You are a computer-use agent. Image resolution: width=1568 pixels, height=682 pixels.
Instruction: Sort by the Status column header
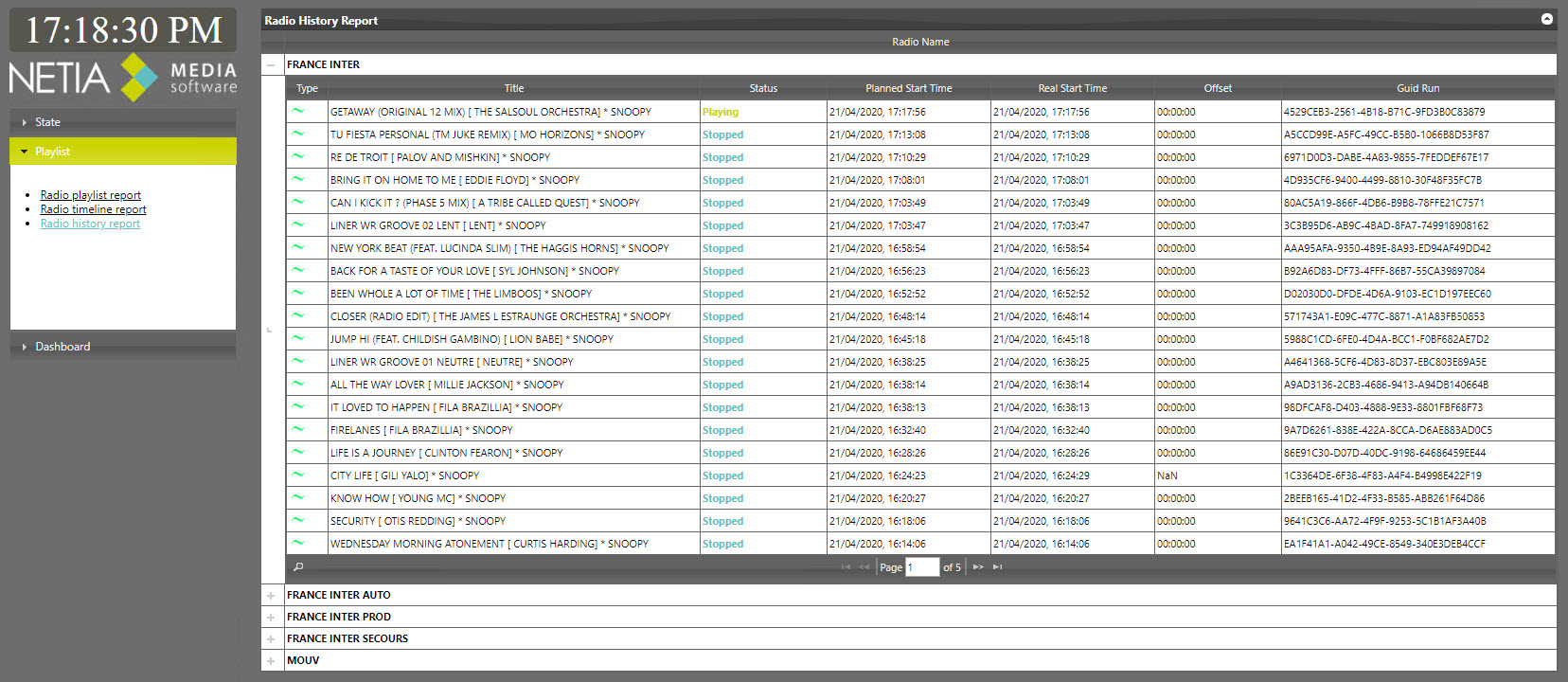tap(763, 88)
